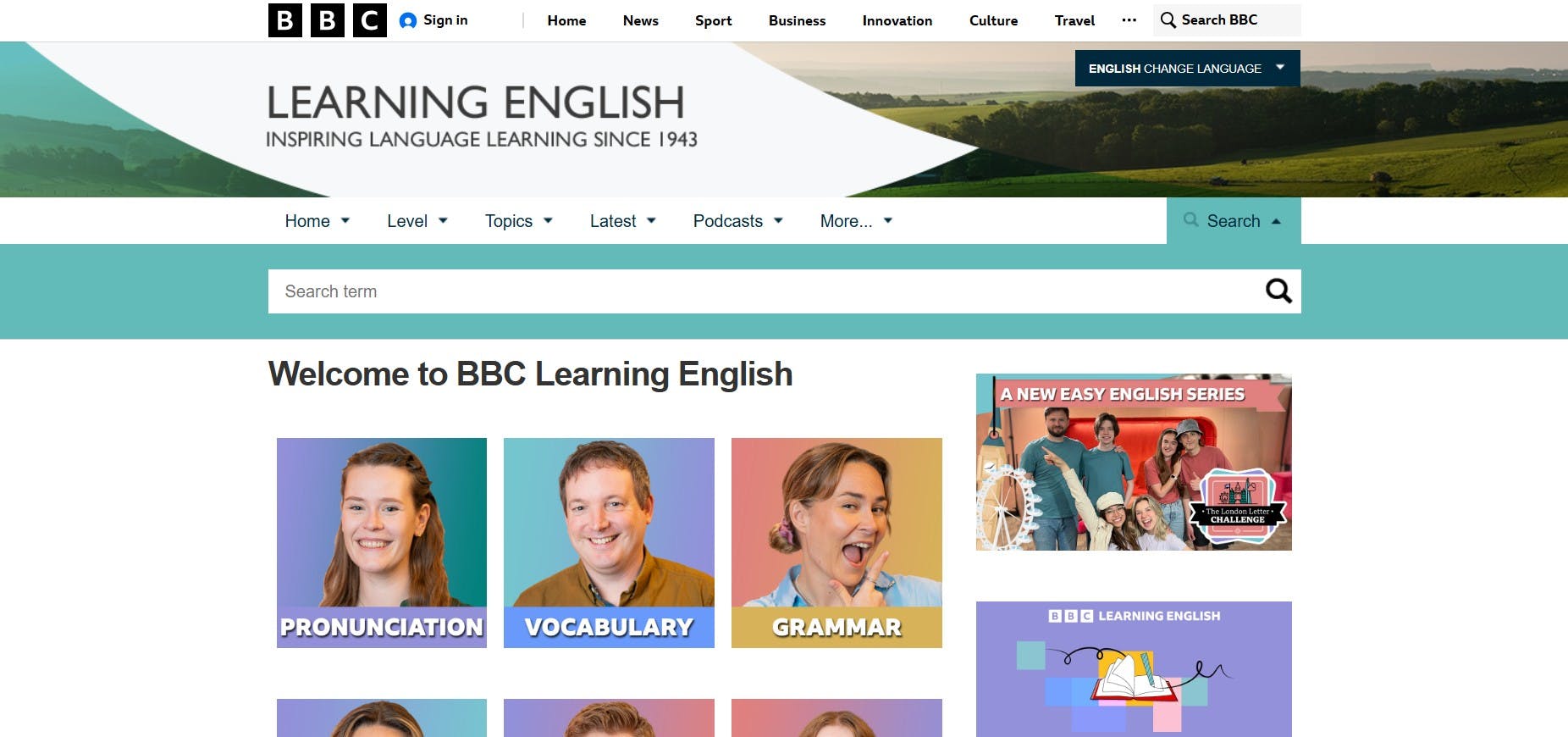1568x737 pixels.
Task: Go to BBC Sport
Action: [713, 20]
